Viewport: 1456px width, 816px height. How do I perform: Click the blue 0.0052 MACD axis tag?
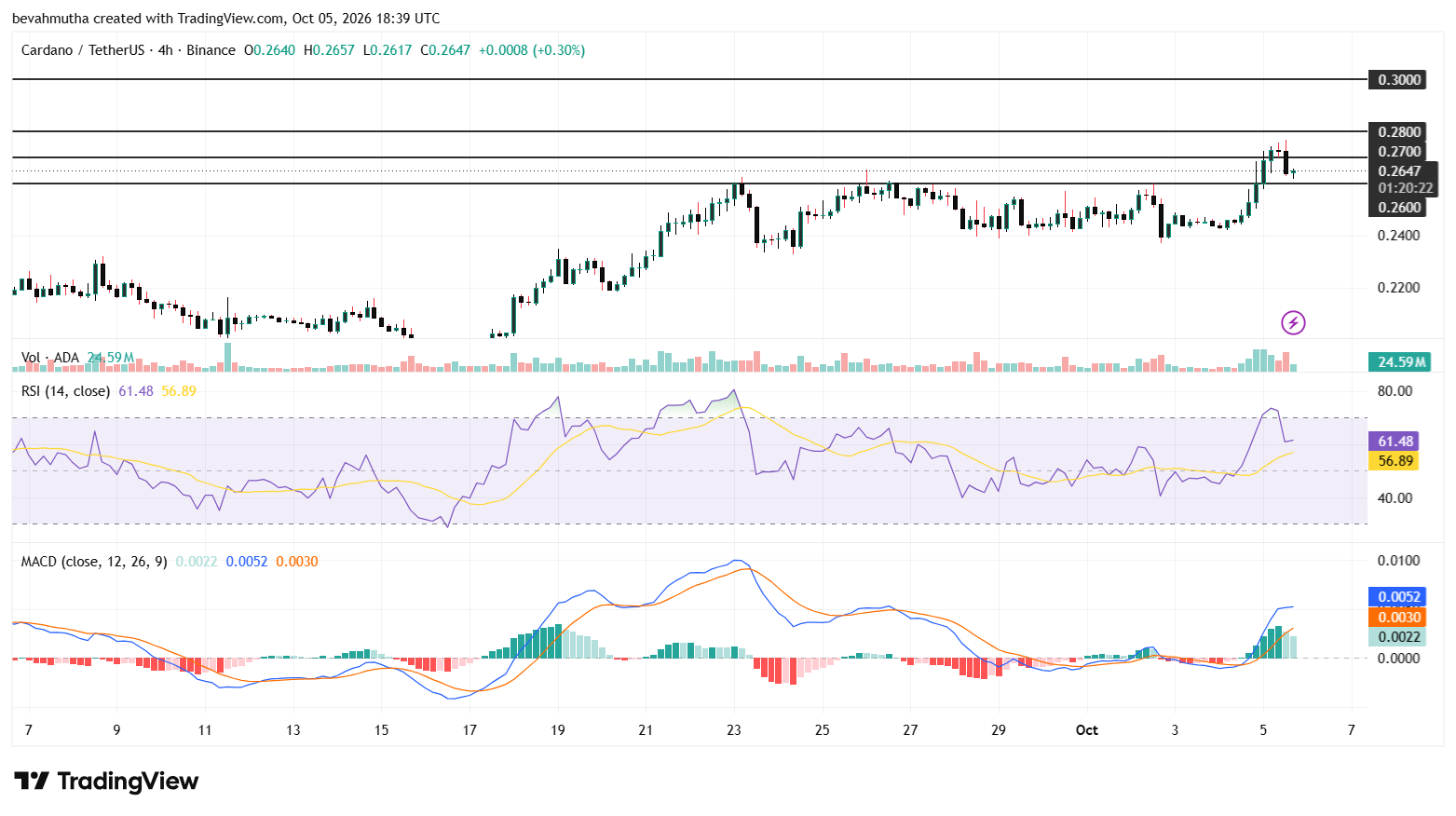pyautogui.click(x=1397, y=597)
